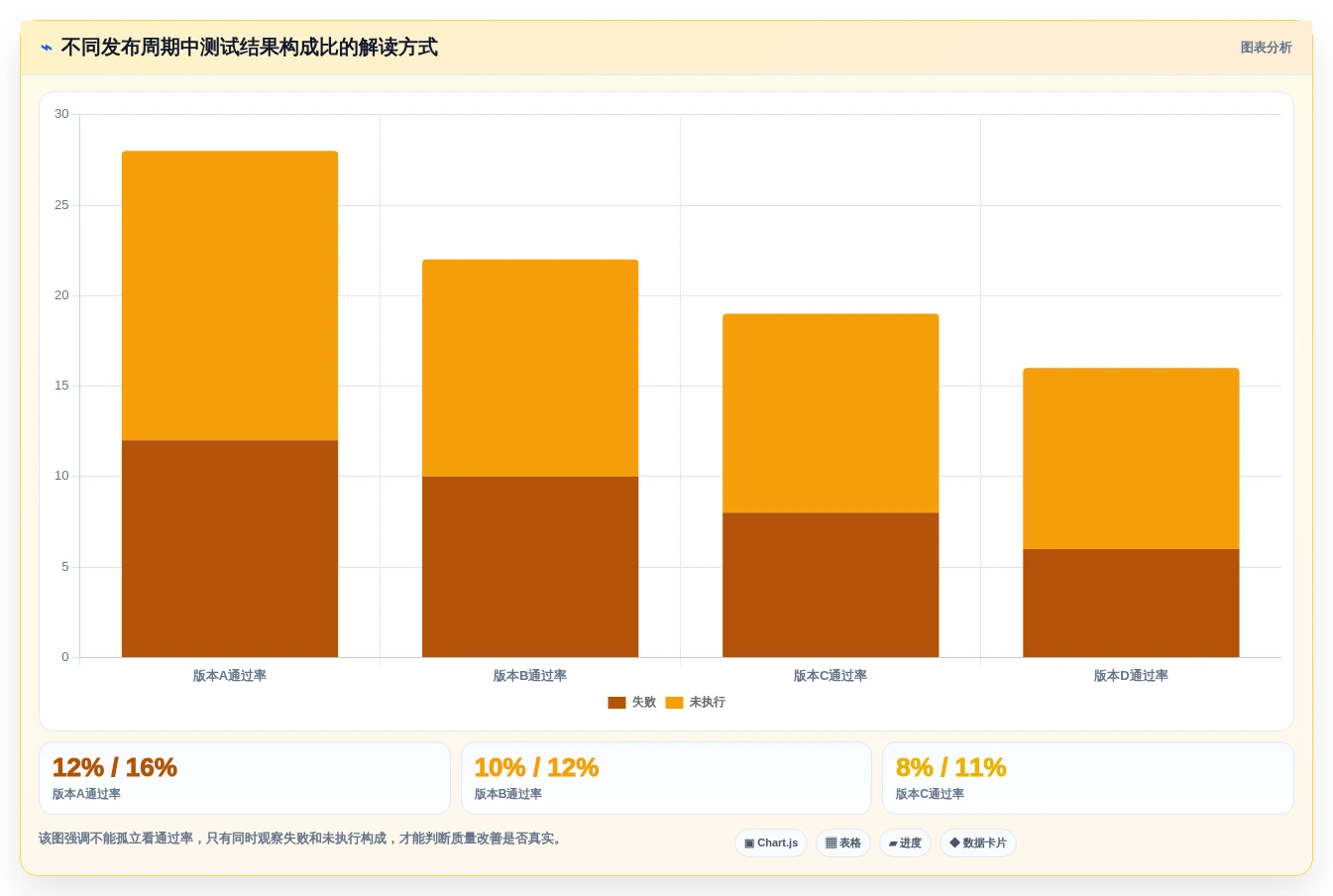
Task: Click the 版本D通过率 x-axis label
Action: click(x=1131, y=676)
